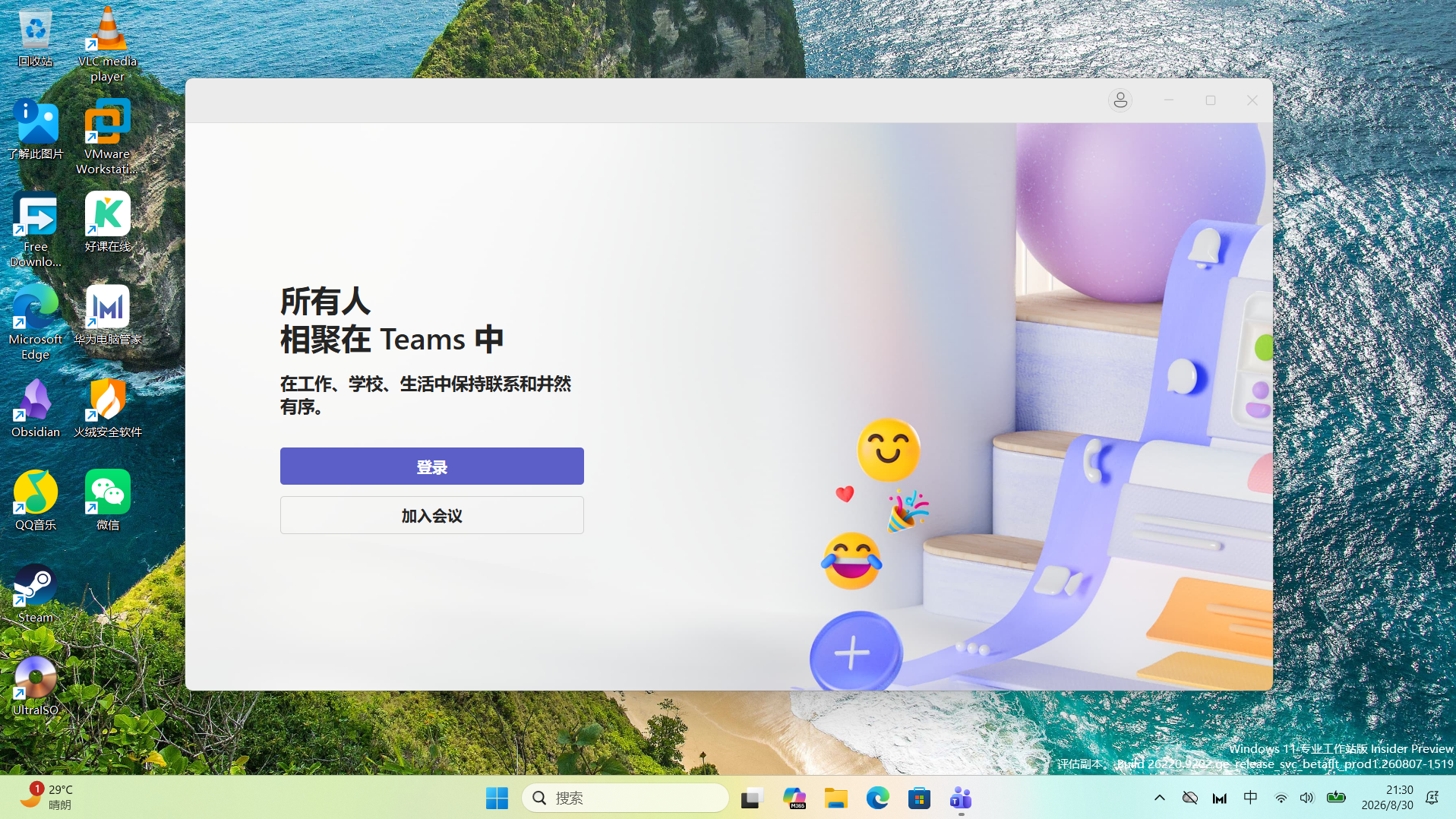Click the cloud sync-off tray icon
The image size is (1456, 819).
(x=1189, y=798)
